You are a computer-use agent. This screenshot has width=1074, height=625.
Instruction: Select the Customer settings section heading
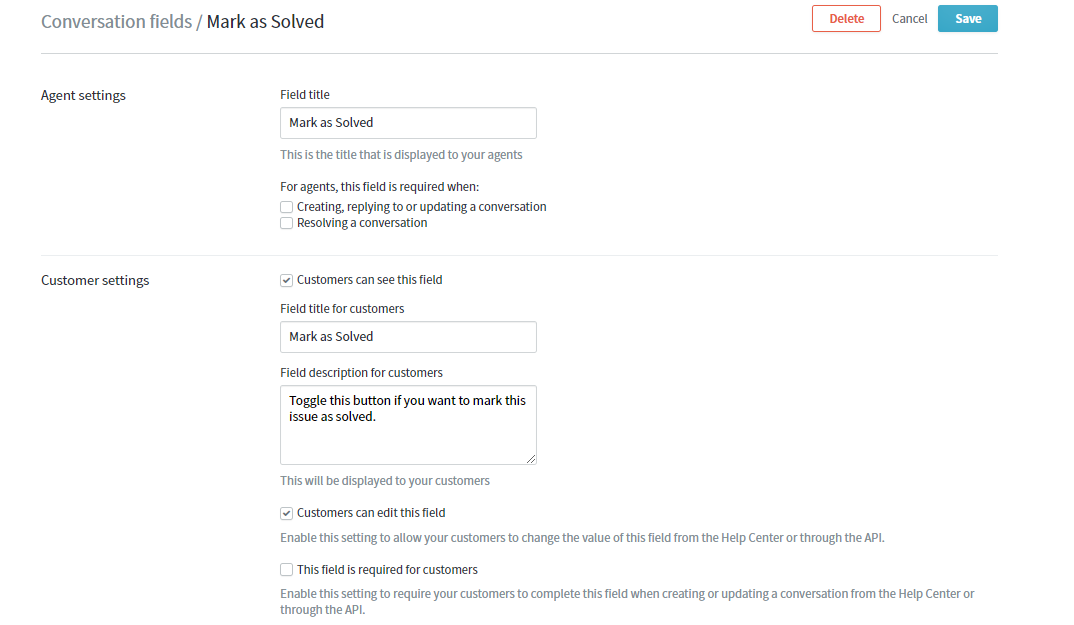tap(95, 281)
